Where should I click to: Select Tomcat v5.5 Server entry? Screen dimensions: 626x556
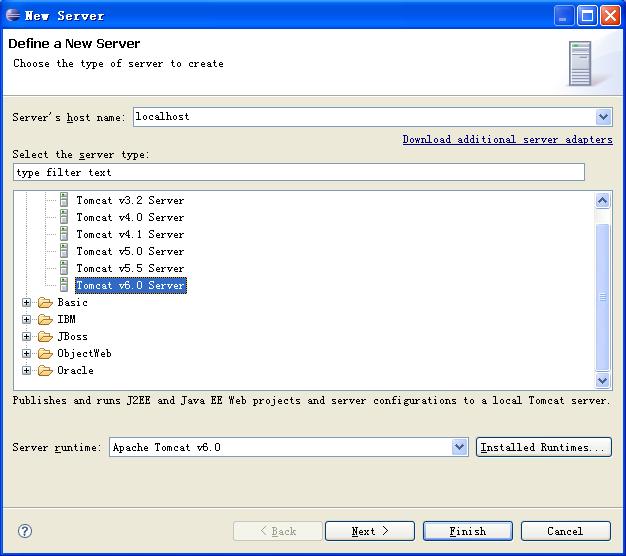pyautogui.click(x=130, y=268)
